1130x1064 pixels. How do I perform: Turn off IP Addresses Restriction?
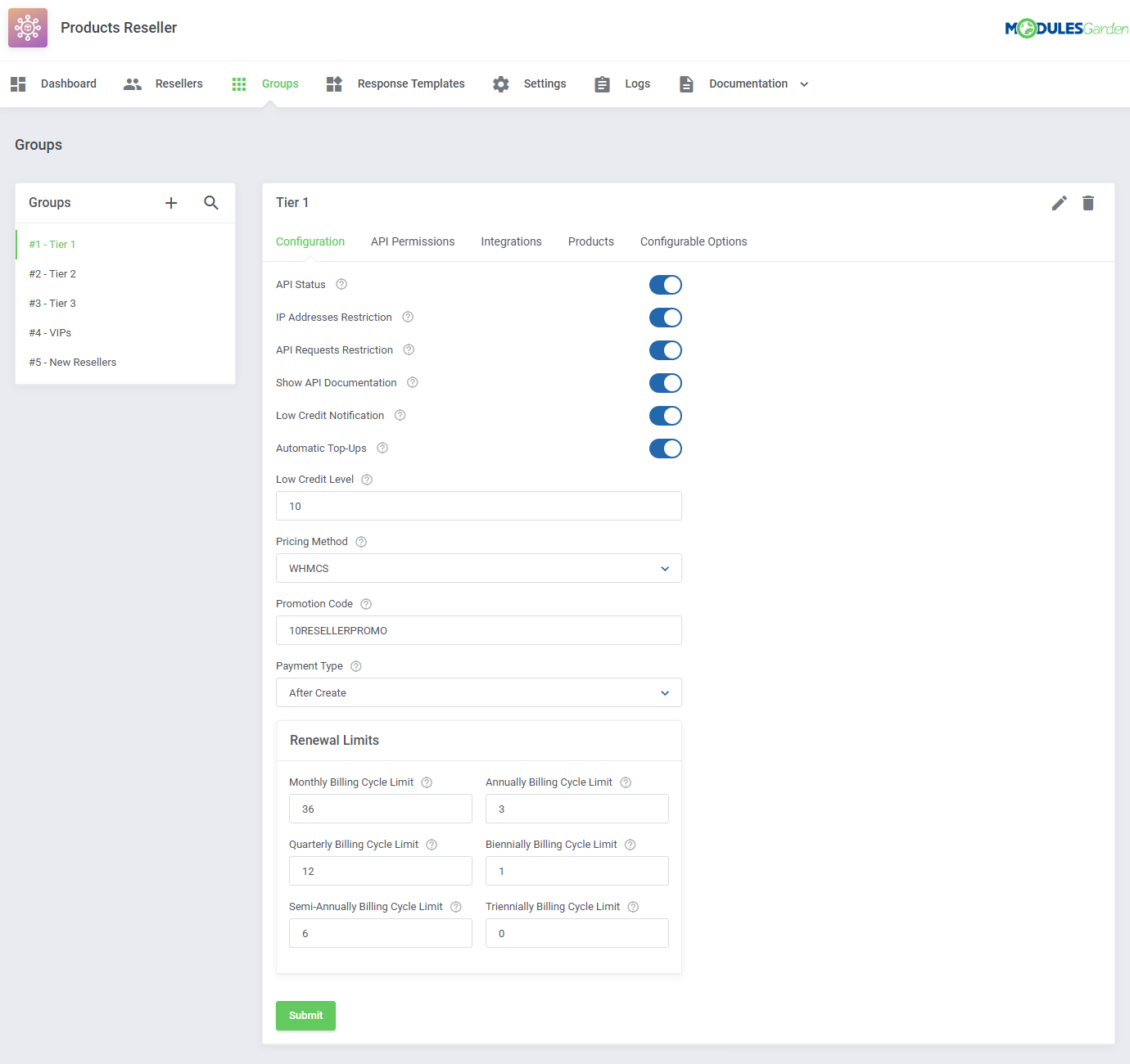pyautogui.click(x=665, y=318)
